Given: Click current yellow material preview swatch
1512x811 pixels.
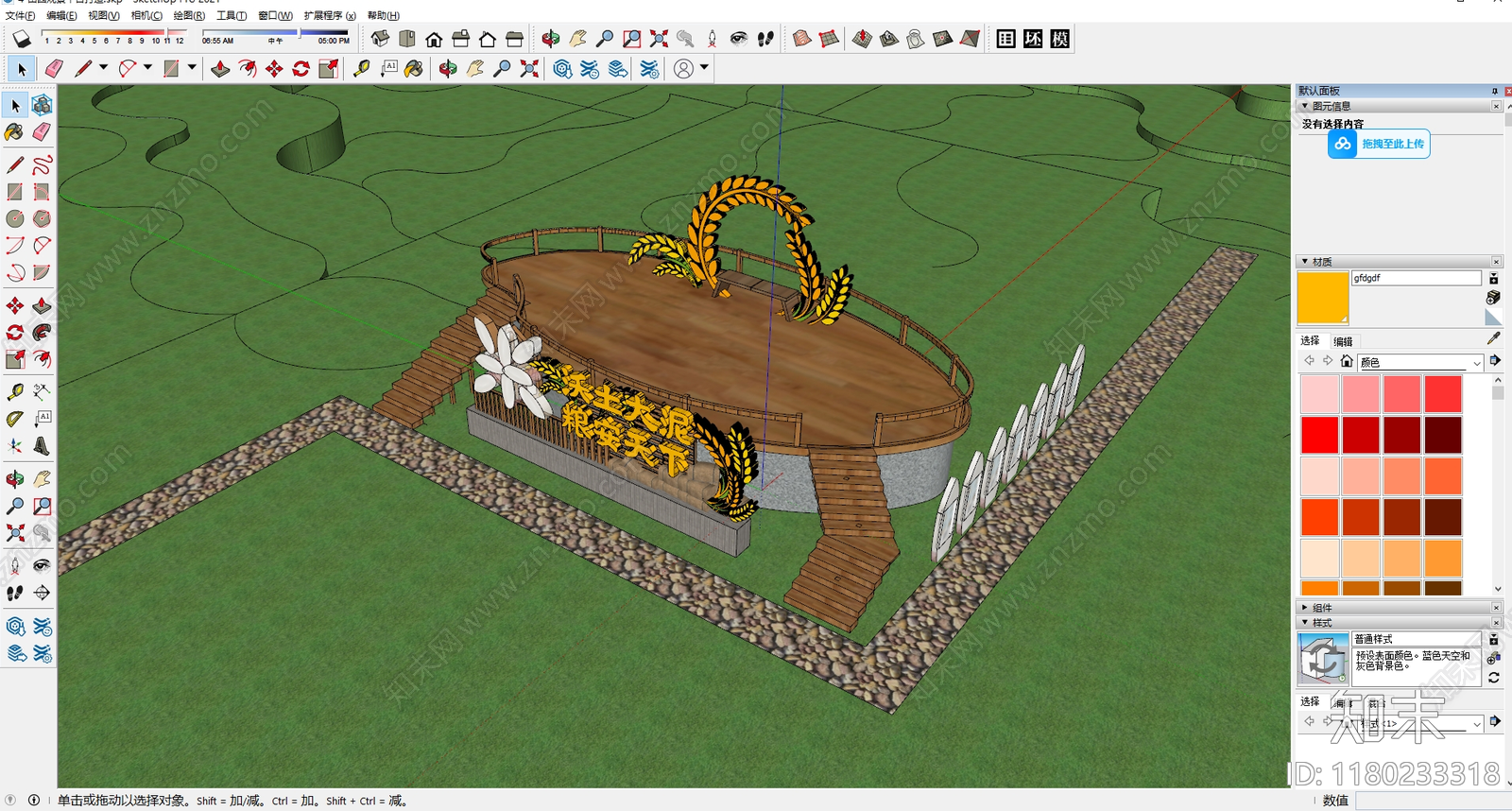Looking at the screenshot, I should pyautogui.click(x=1322, y=297).
